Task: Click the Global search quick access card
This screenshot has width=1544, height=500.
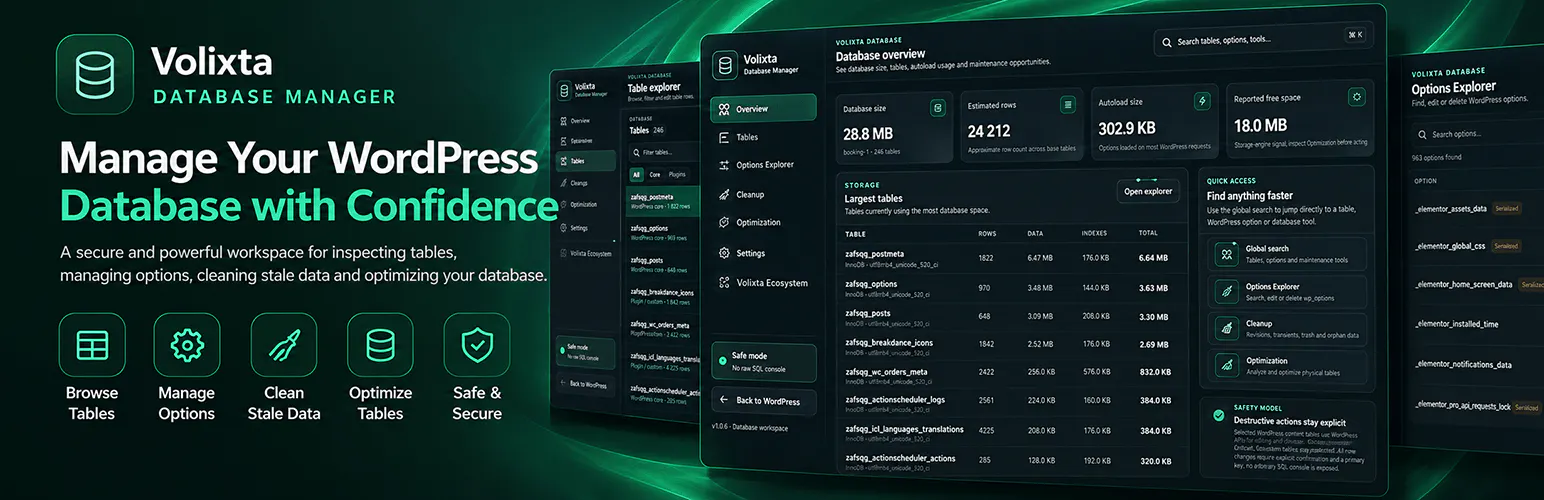Action: pyautogui.click(x=1286, y=254)
